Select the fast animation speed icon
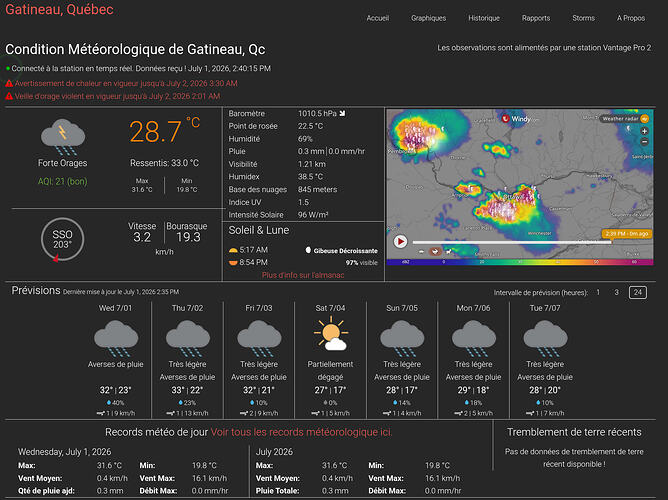668x500 pixels. pos(449,252)
